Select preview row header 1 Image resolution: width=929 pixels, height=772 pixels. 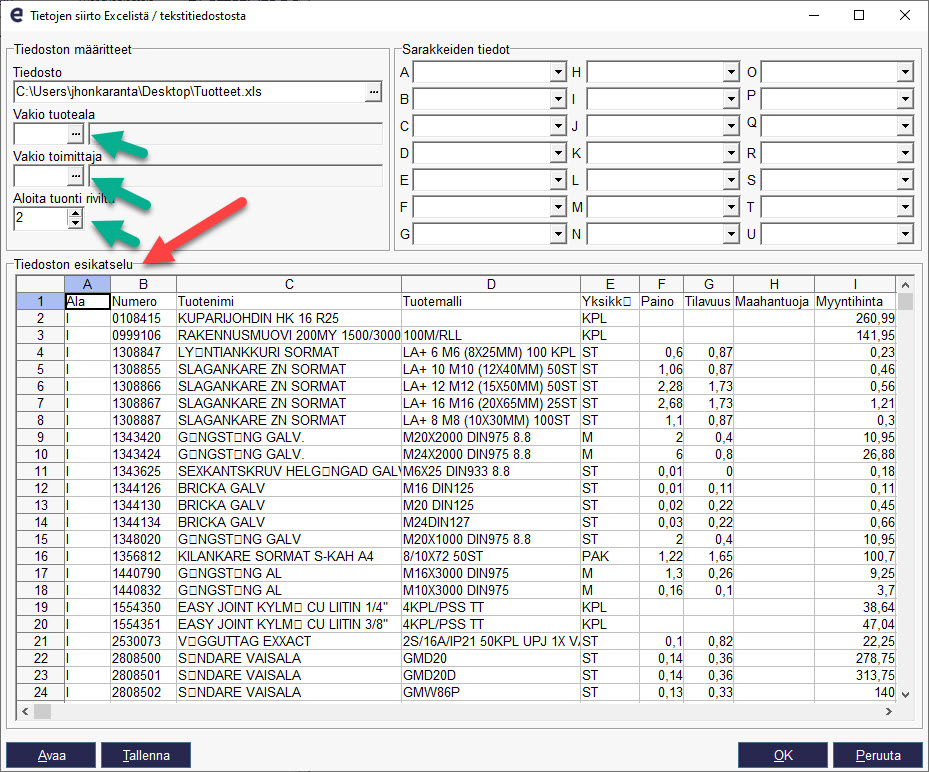tap(40, 302)
